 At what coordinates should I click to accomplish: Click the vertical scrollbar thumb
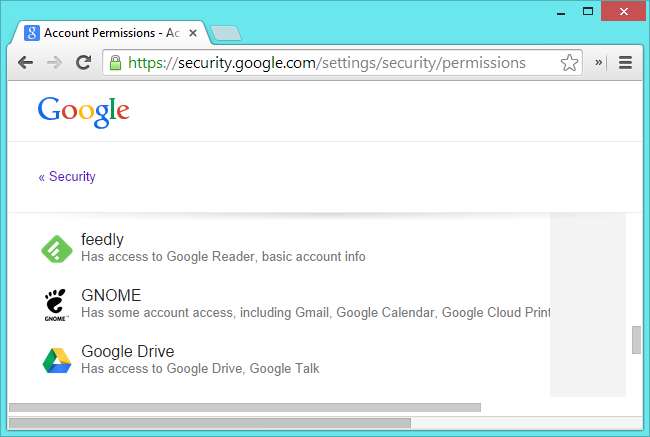click(x=636, y=340)
